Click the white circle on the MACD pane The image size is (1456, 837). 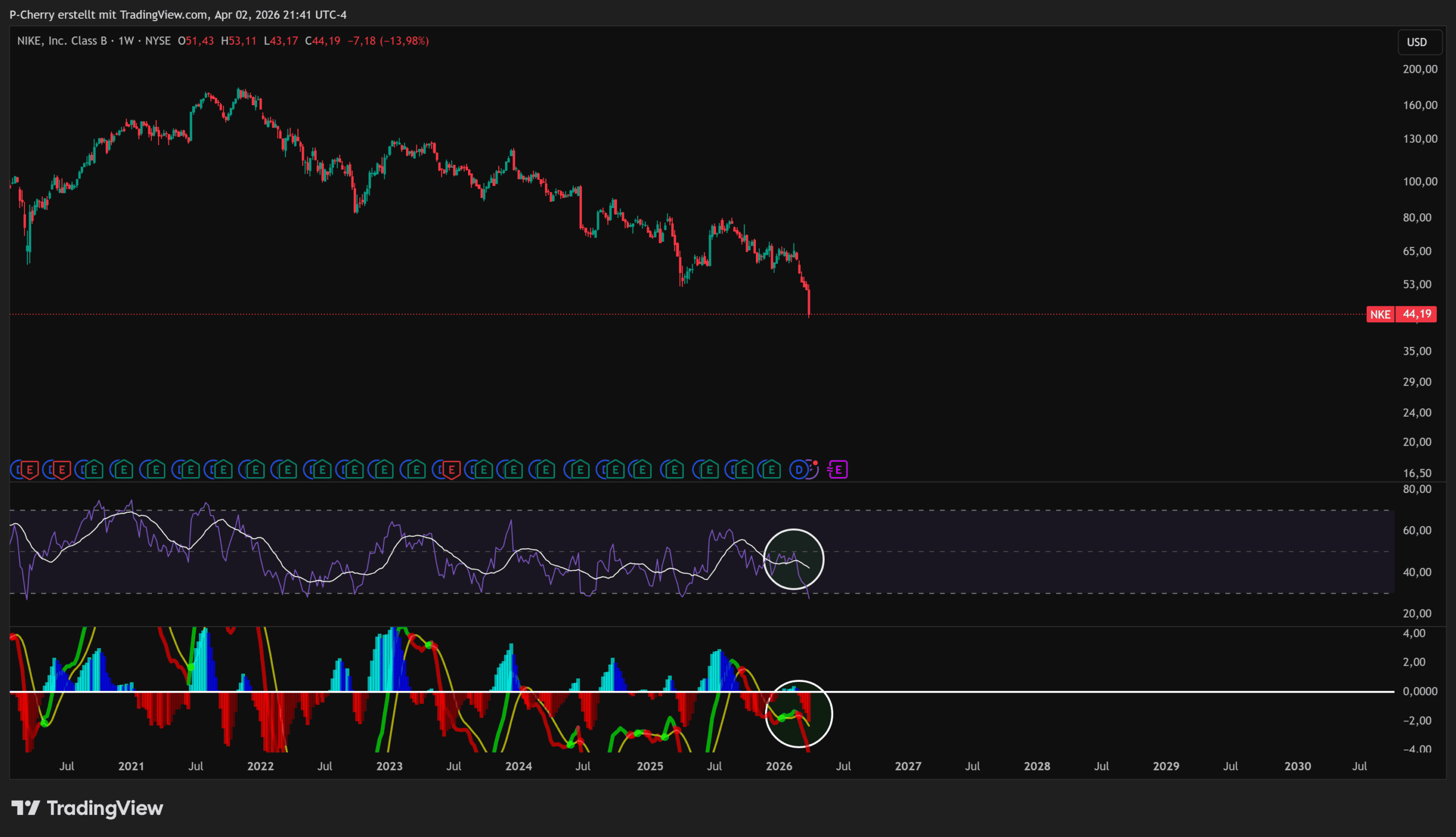799,714
